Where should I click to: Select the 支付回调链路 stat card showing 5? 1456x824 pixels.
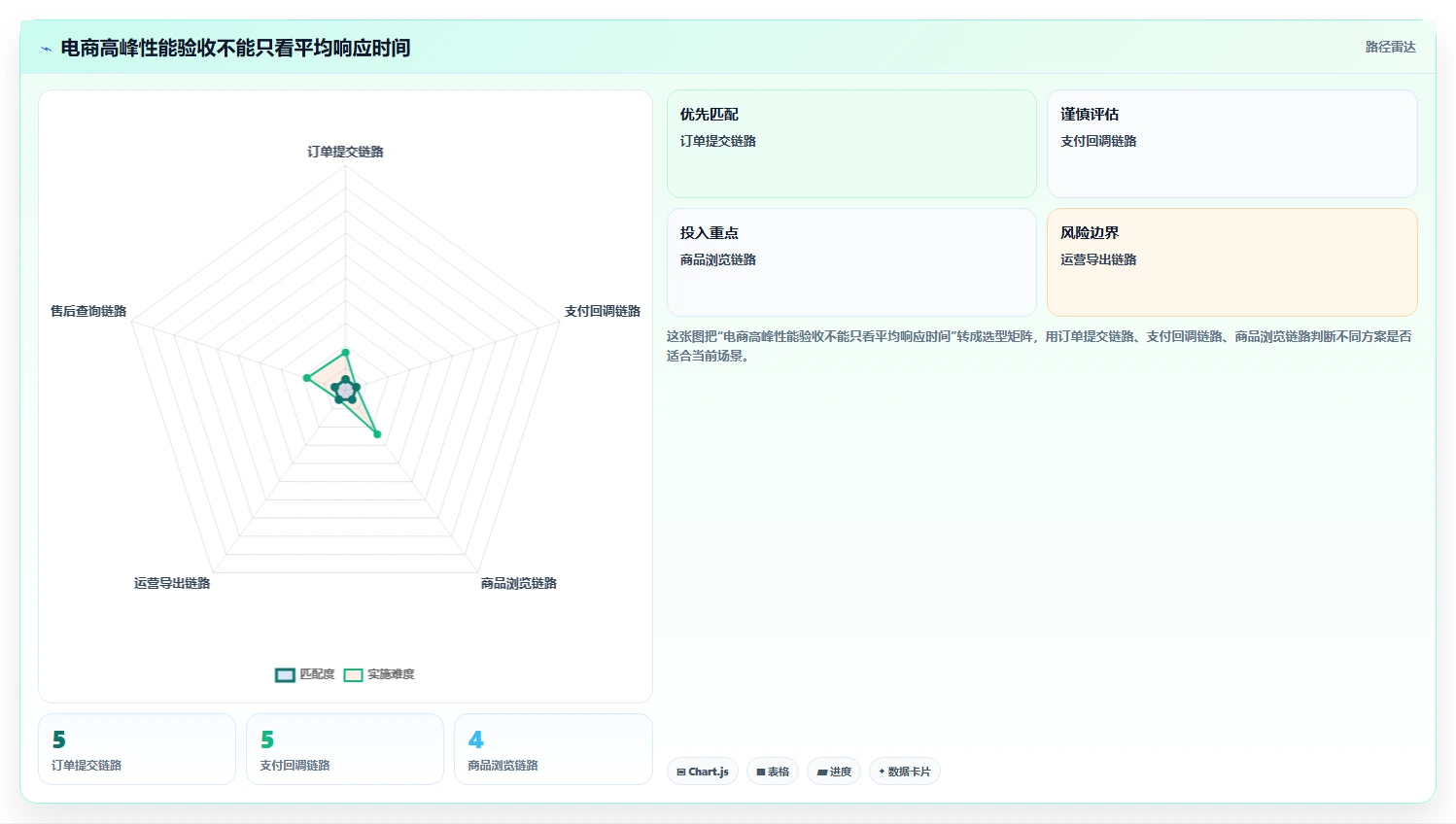click(x=345, y=749)
